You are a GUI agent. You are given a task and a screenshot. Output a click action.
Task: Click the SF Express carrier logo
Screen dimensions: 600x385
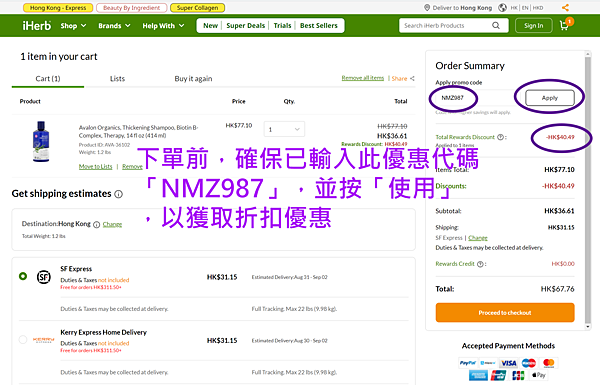point(44,277)
